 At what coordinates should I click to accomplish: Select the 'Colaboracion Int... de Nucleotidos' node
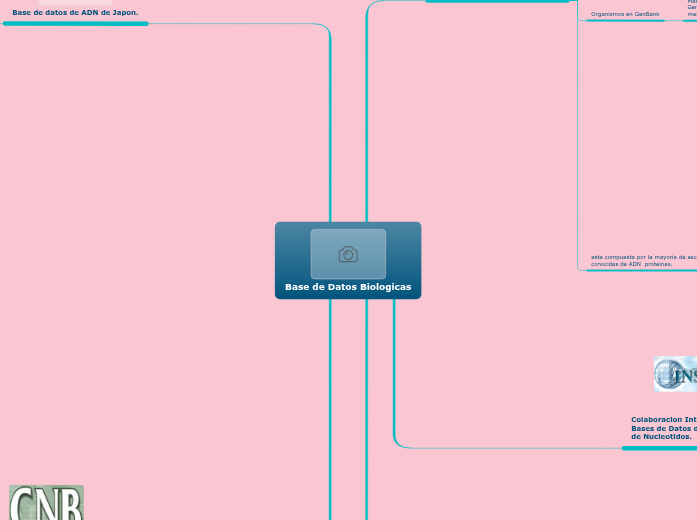click(663, 428)
